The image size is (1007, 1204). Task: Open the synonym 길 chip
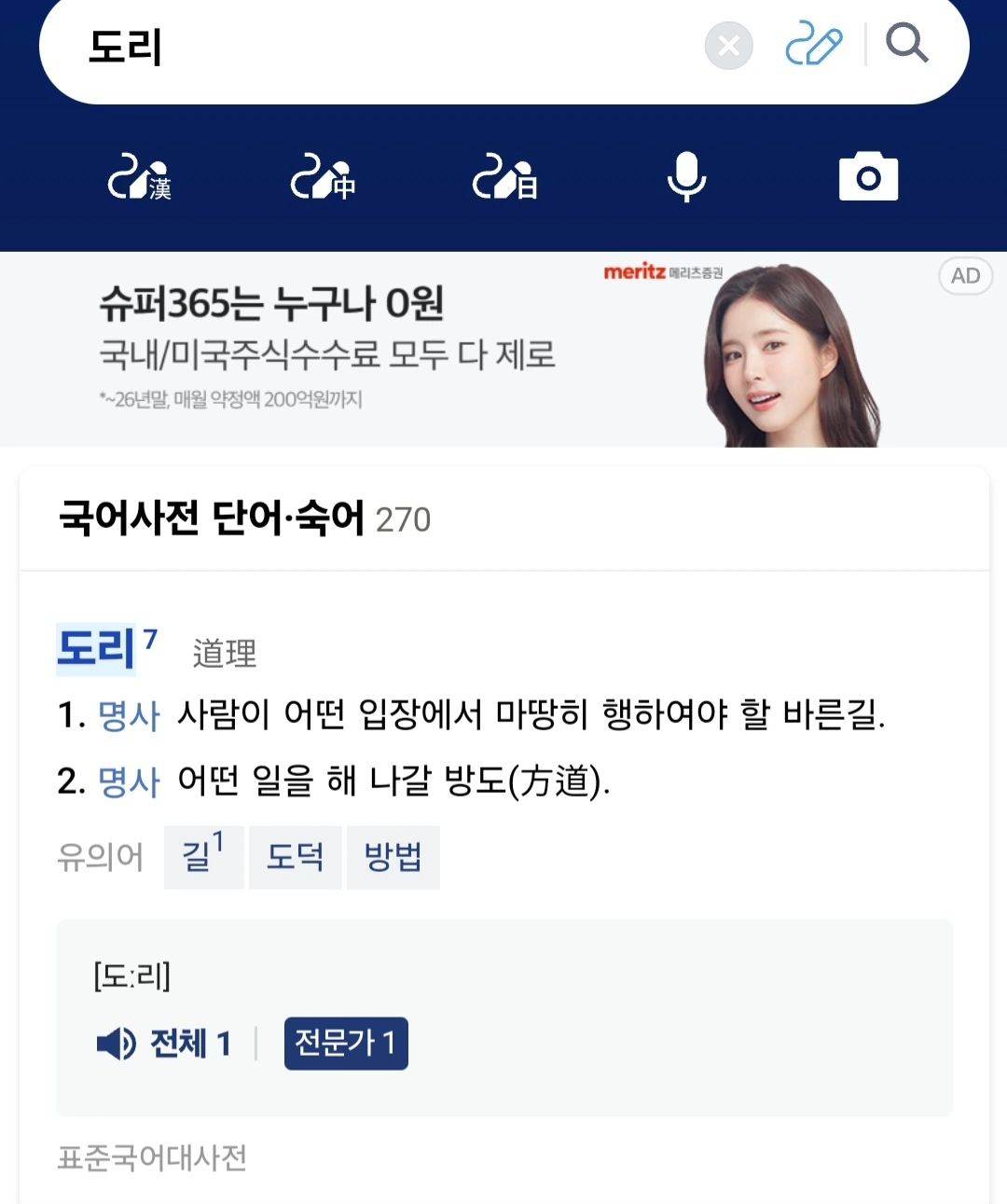[x=203, y=857]
